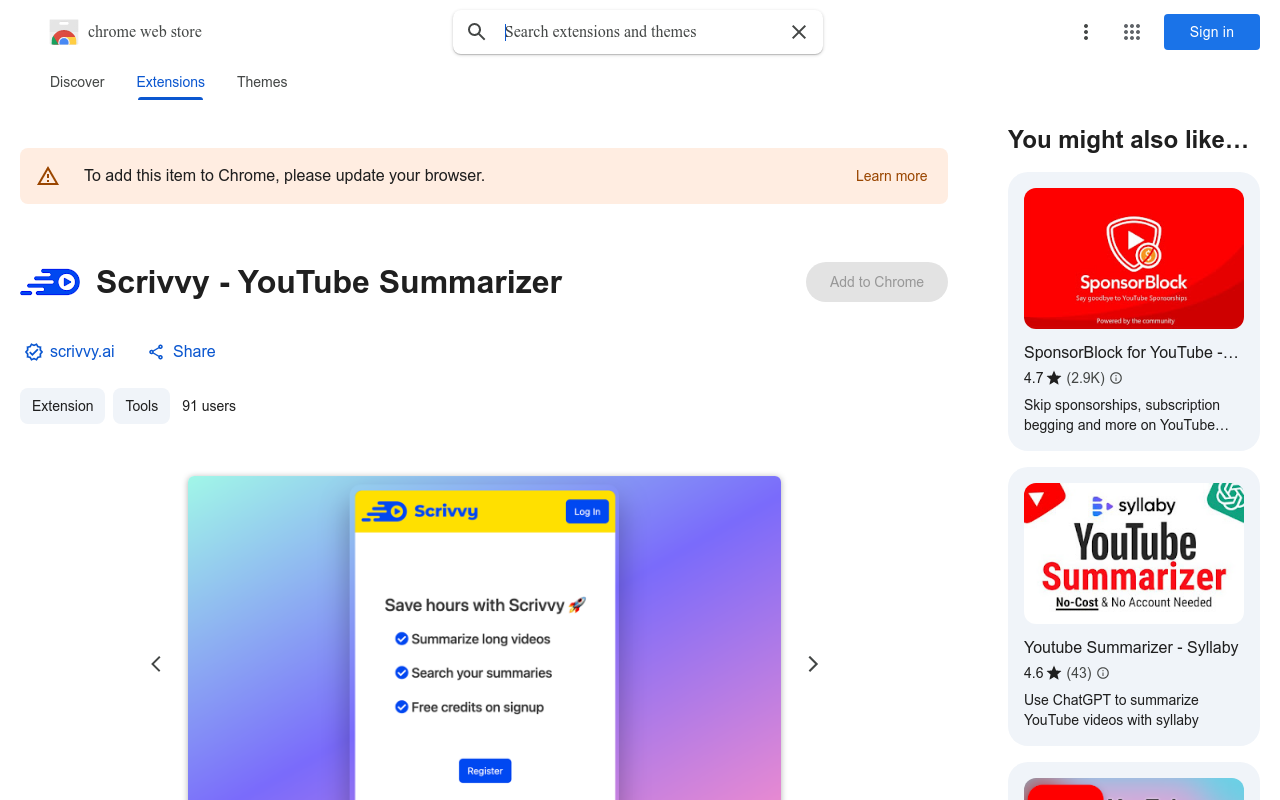The width and height of the screenshot is (1280, 800).
Task: Click the magnifier search icon
Action: [x=477, y=32]
